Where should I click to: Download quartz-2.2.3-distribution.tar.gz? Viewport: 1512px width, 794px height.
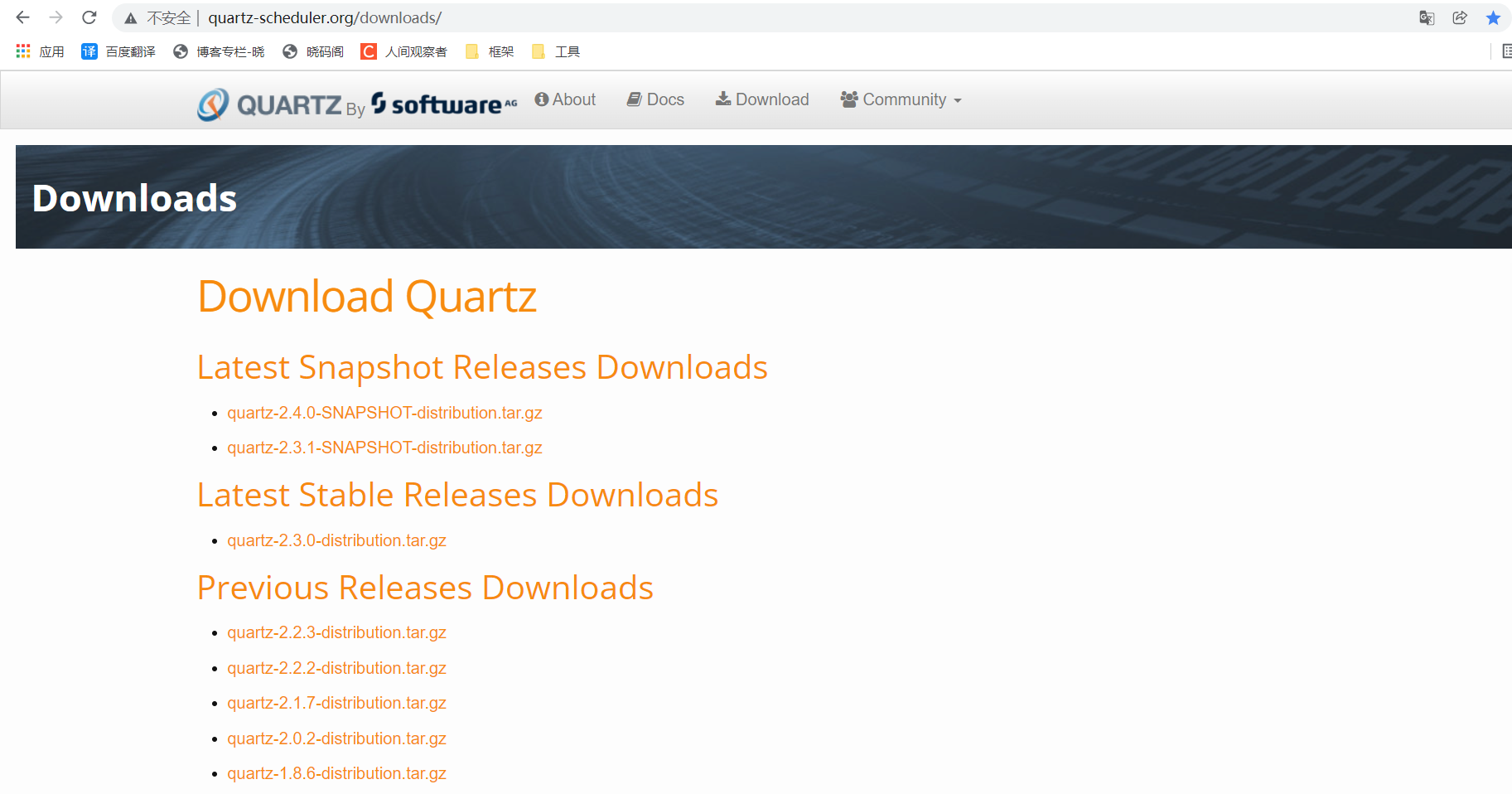[x=336, y=632]
